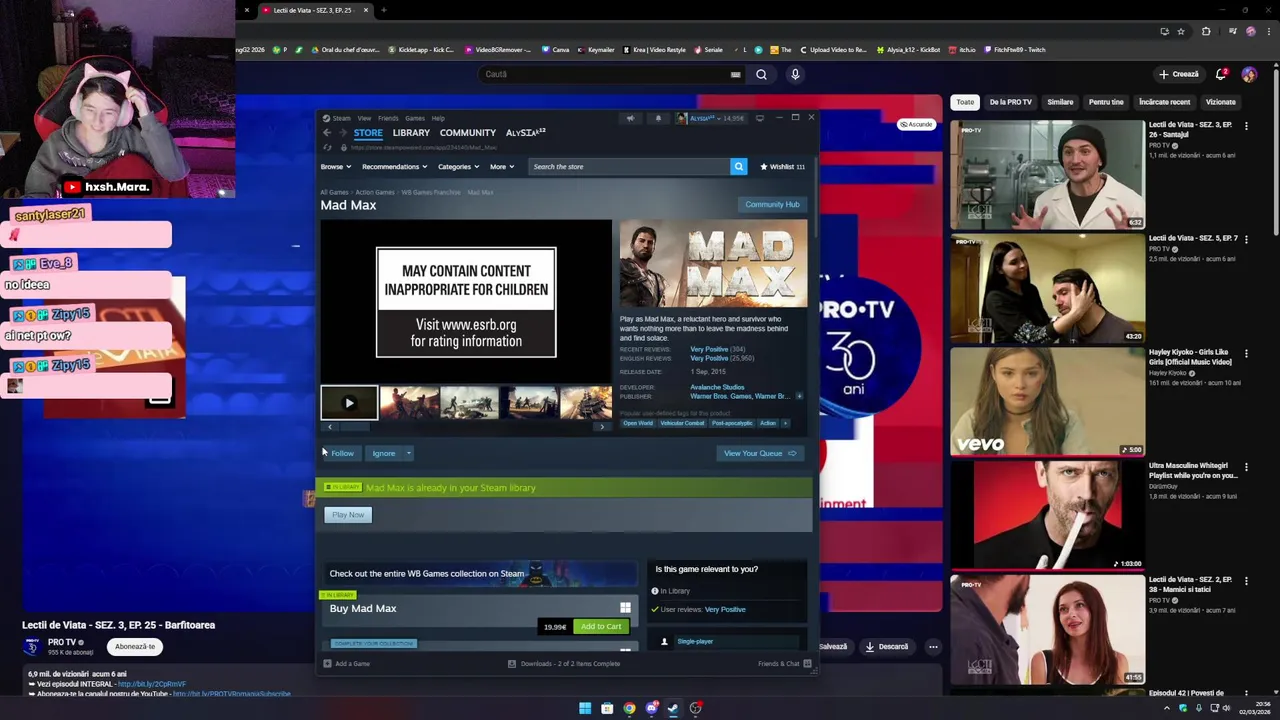The image size is (1280, 720).
Task: Expand the Ignore button dropdown arrow
Action: point(408,453)
